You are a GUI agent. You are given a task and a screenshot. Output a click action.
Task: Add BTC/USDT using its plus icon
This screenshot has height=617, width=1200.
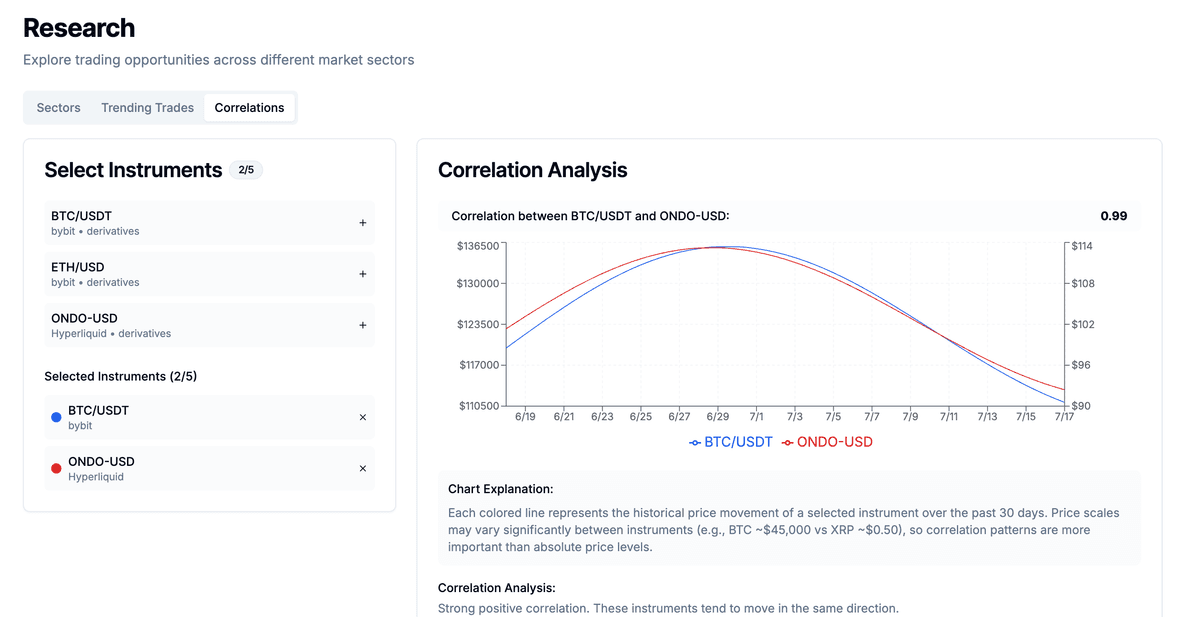point(363,222)
